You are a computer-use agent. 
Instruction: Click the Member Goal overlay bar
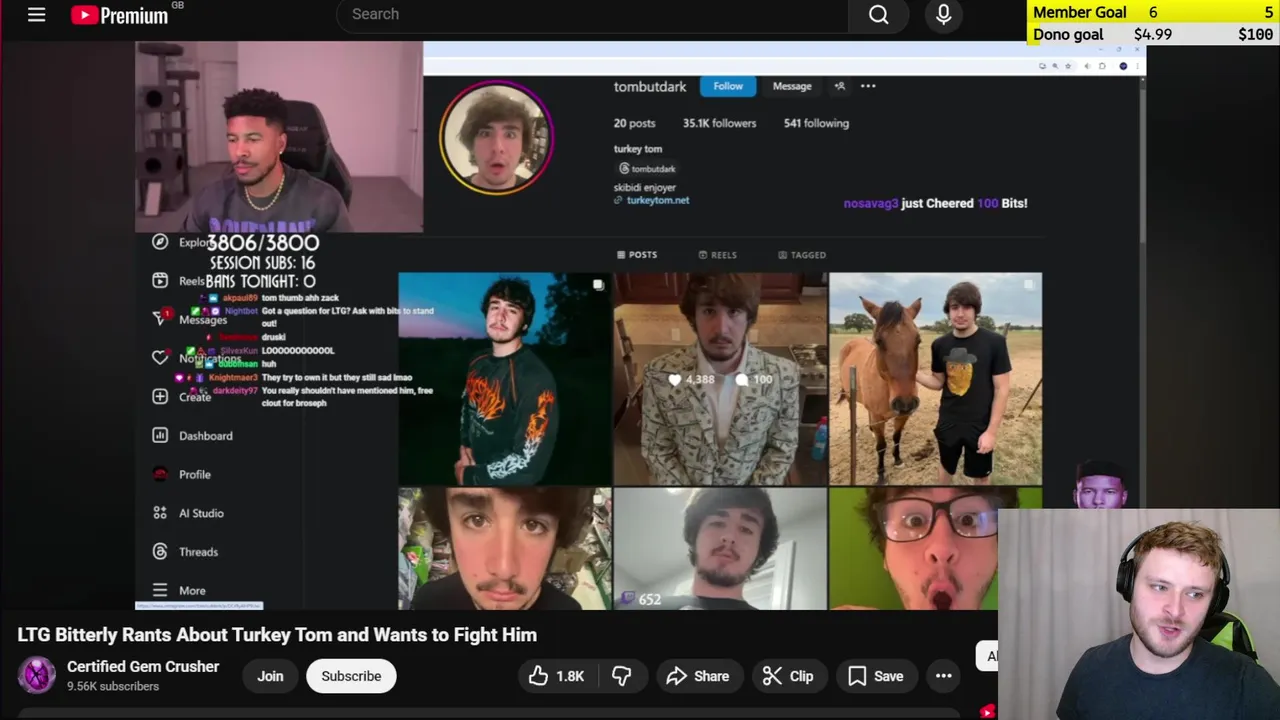(1153, 12)
